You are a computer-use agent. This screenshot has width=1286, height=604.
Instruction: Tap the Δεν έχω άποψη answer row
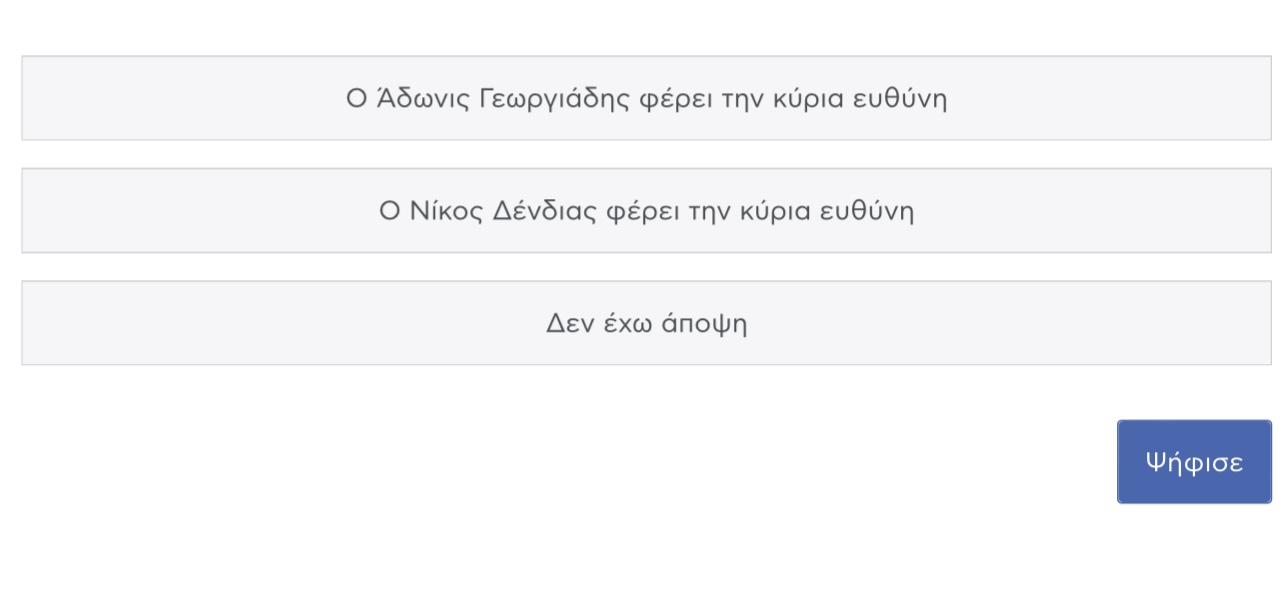pos(646,323)
